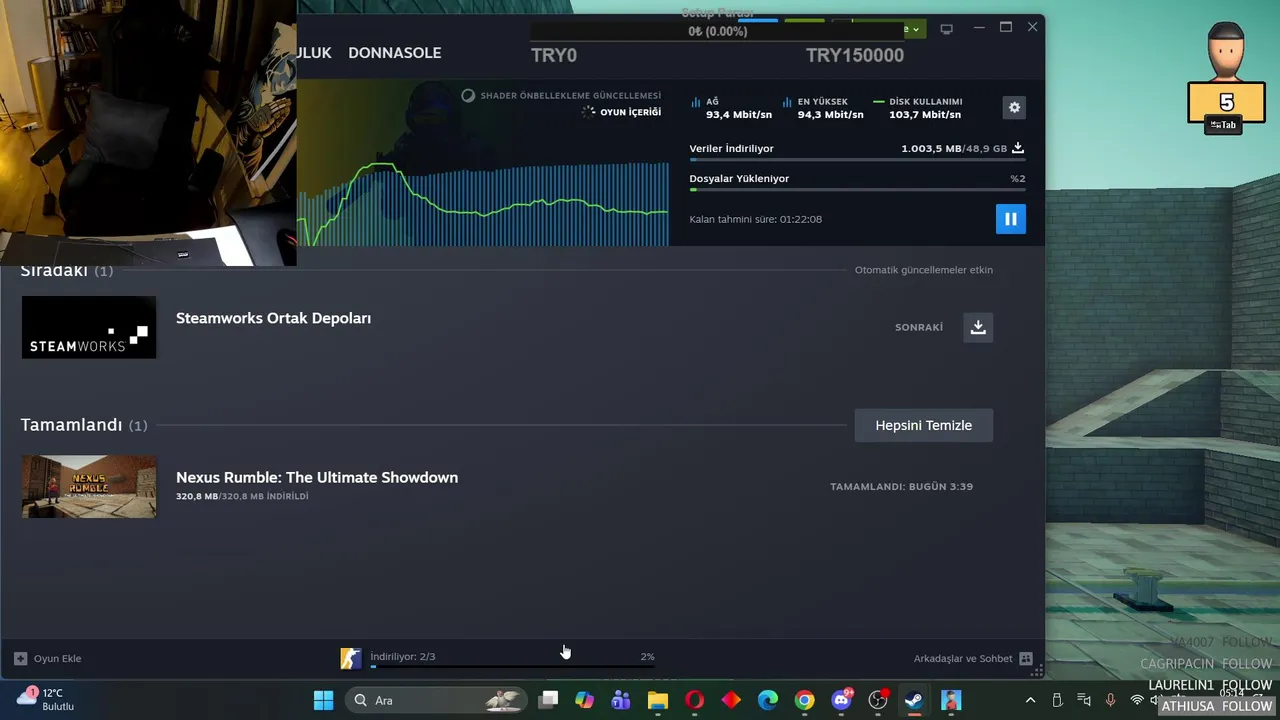Open red diamond app in taskbar

(x=731, y=700)
